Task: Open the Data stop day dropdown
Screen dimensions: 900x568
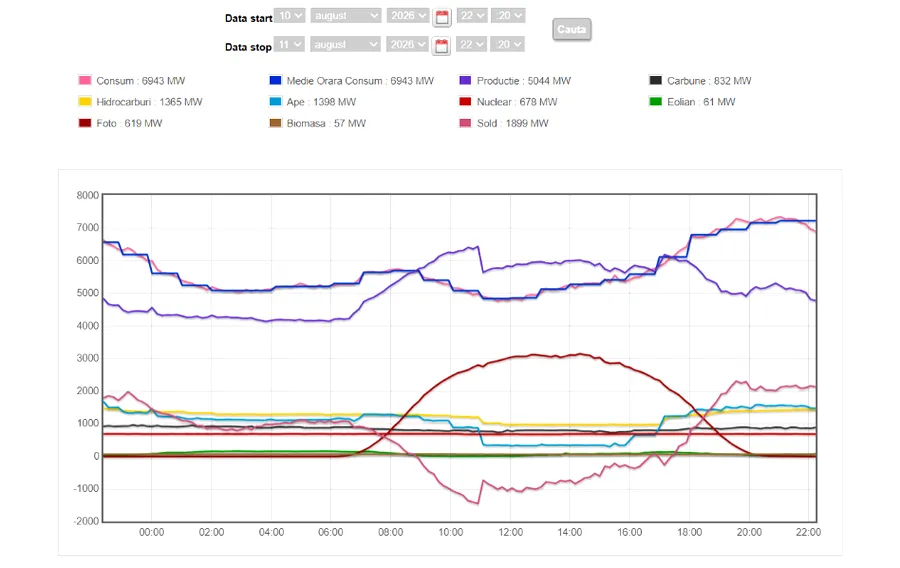Action: (289, 44)
